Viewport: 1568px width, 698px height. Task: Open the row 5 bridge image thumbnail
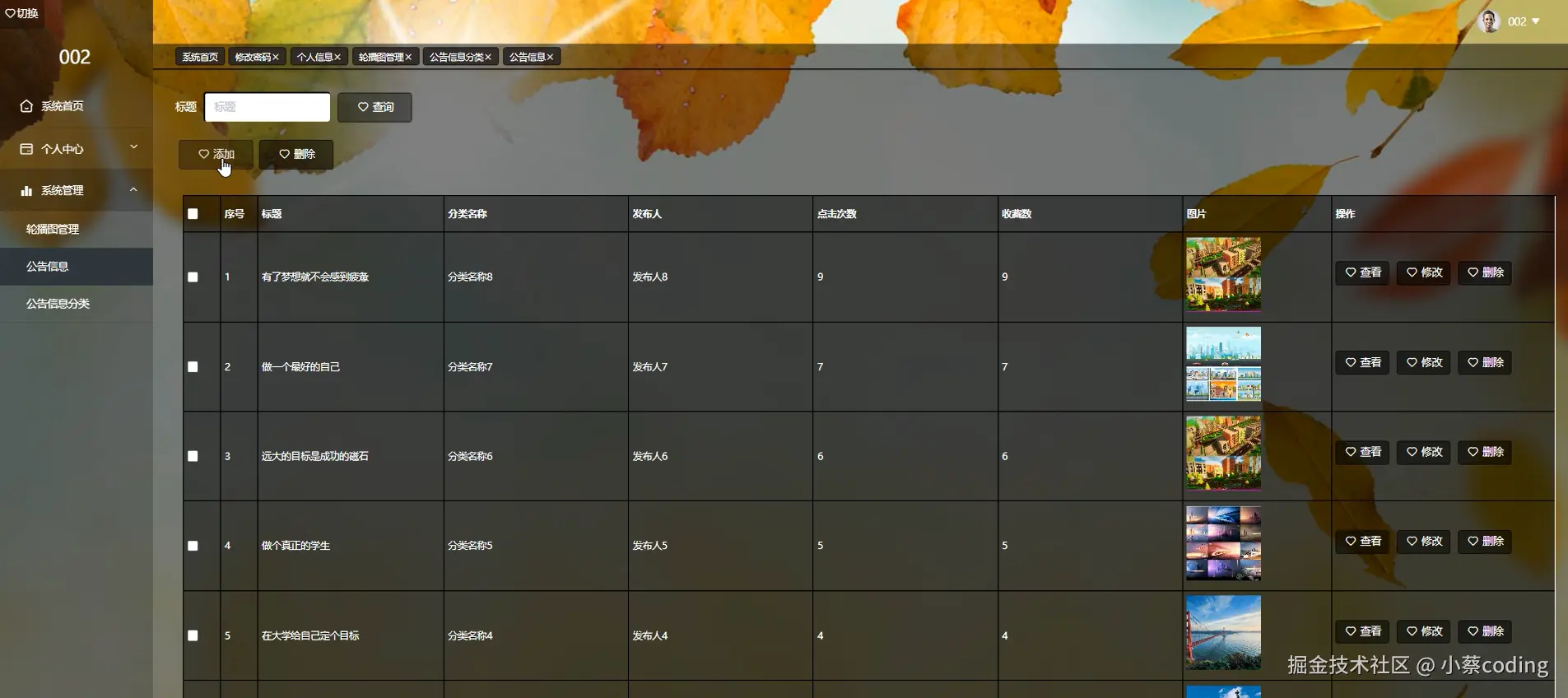pos(1223,632)
